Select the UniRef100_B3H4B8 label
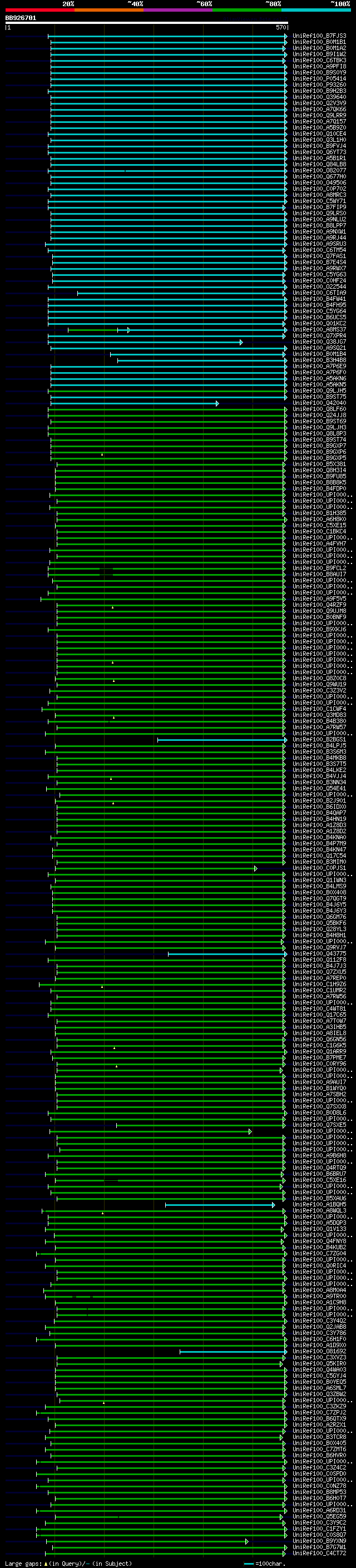 tap(319, 360)
